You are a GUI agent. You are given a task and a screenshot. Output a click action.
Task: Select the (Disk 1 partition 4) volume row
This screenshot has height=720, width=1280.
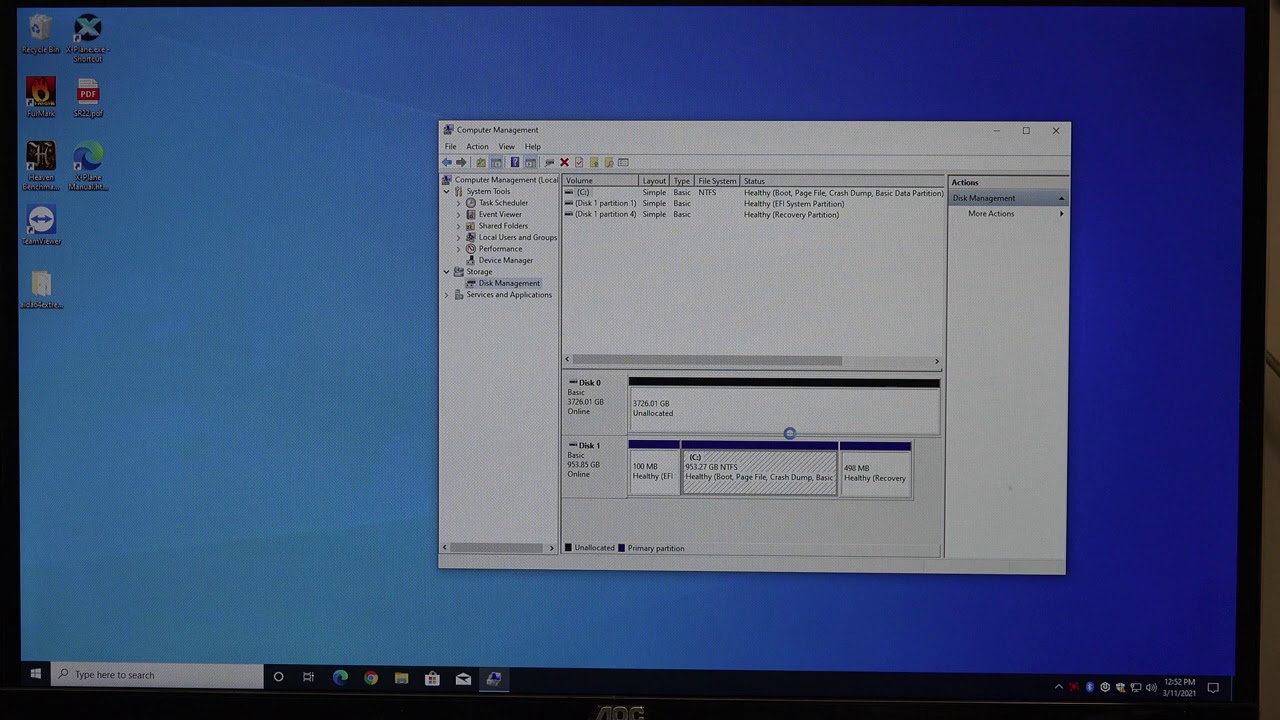[753, 214]
